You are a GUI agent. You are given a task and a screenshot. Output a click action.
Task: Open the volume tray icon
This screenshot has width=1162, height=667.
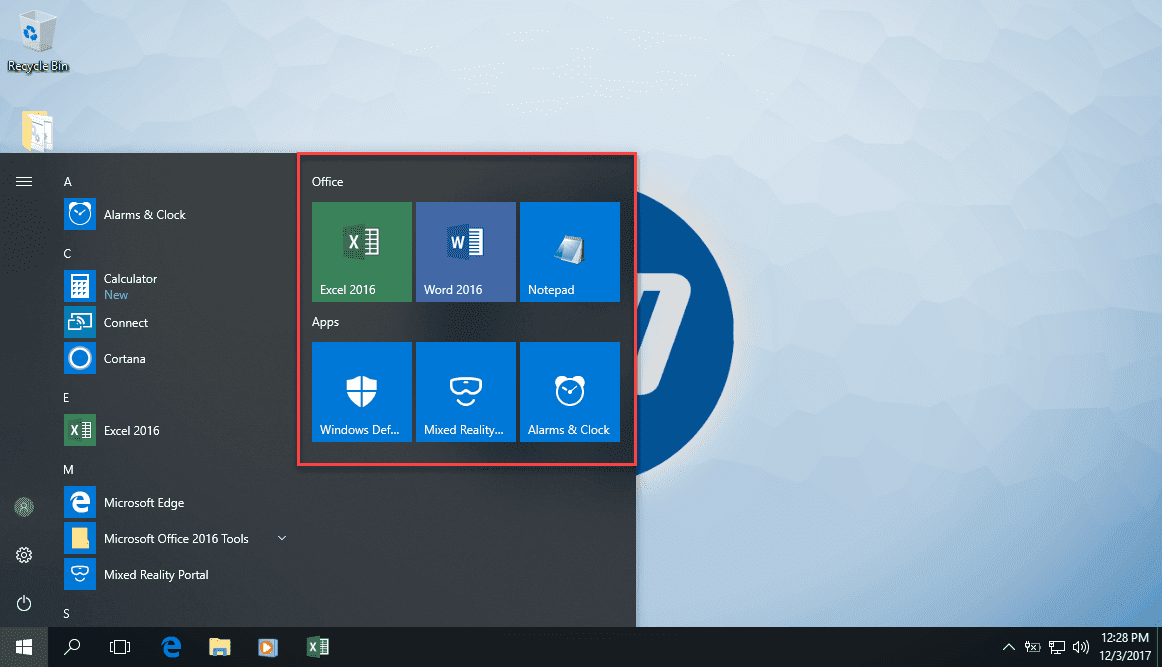1080,647
